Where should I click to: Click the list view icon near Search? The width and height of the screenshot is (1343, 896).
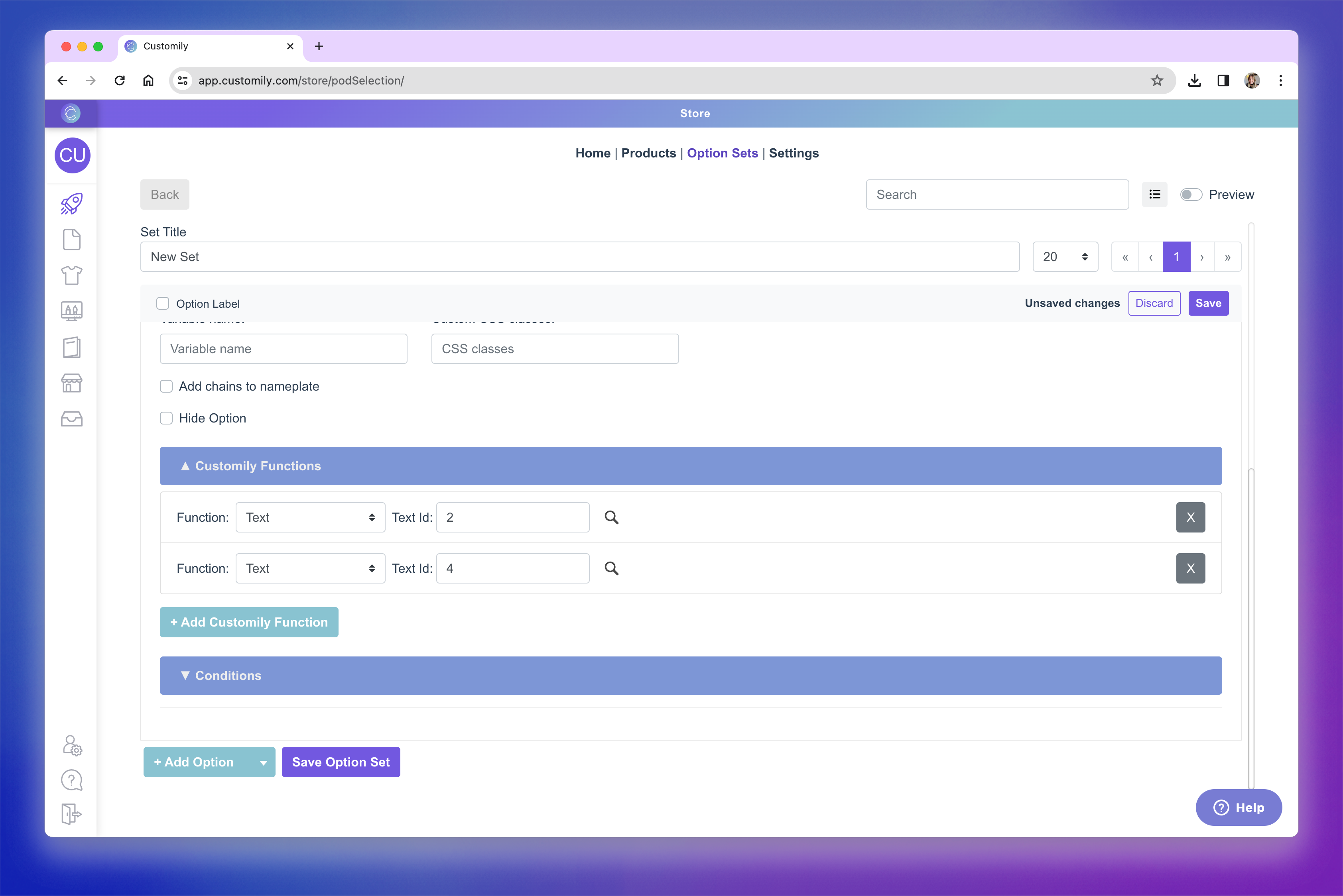(1154, 194)
